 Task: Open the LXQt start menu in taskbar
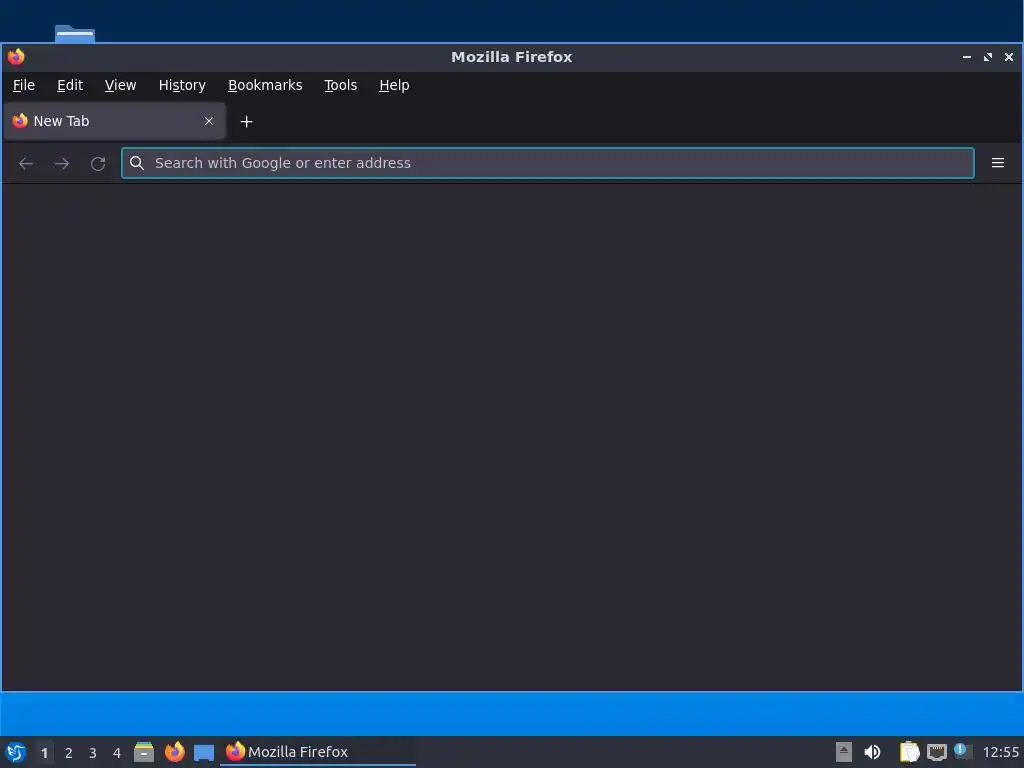[16, 752]
